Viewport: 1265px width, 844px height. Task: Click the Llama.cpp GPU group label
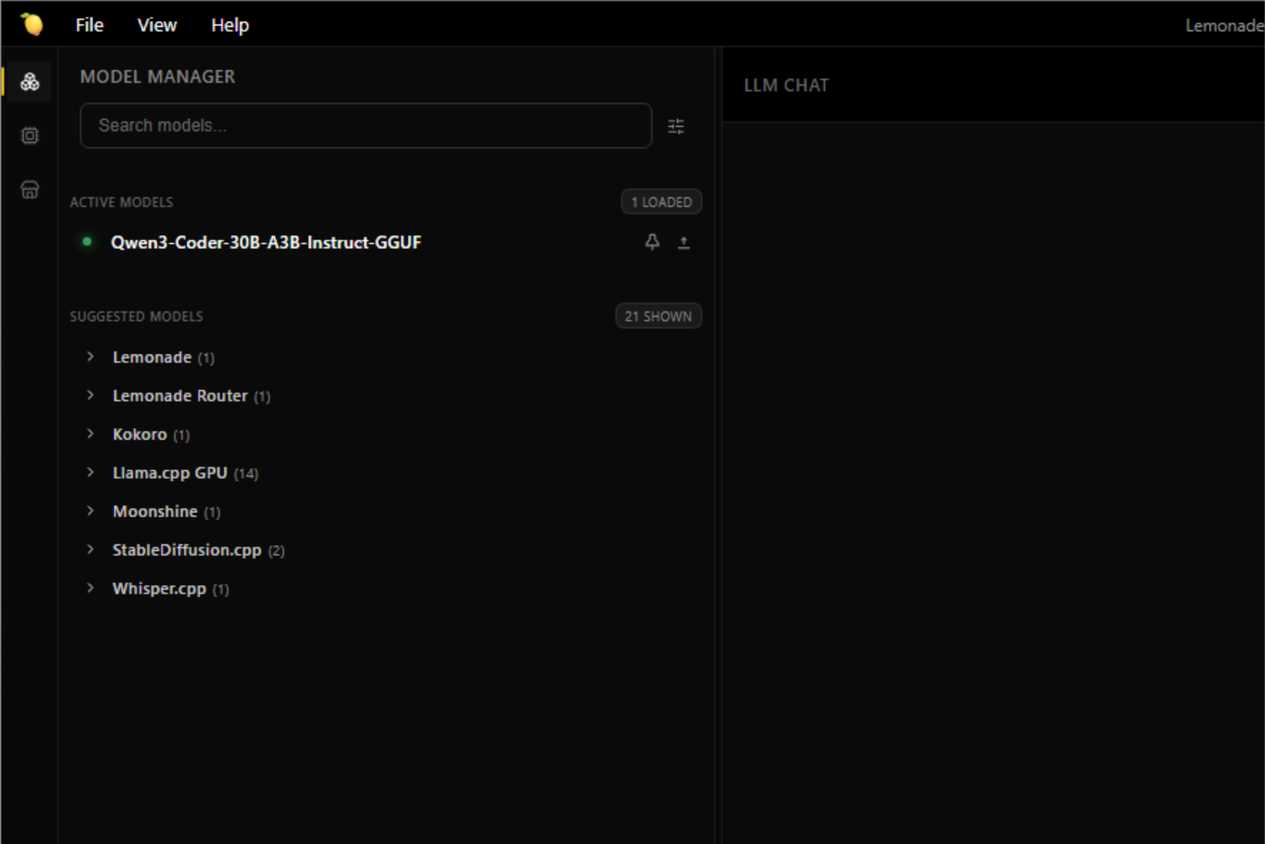170,473
